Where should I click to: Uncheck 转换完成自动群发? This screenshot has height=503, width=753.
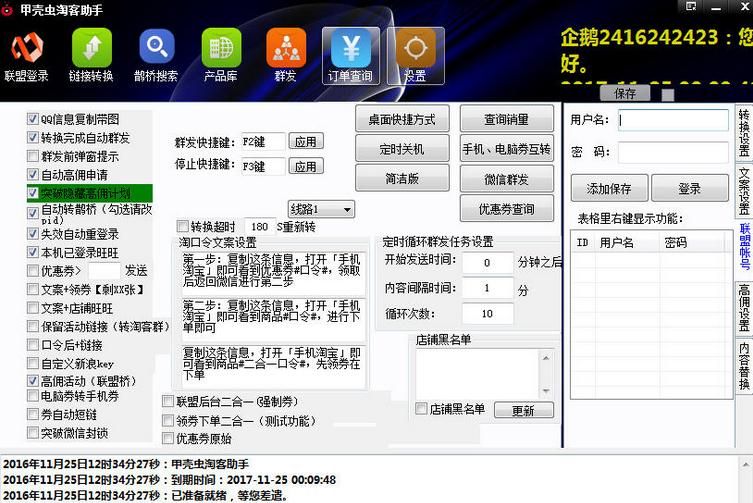tap(33, 137)
